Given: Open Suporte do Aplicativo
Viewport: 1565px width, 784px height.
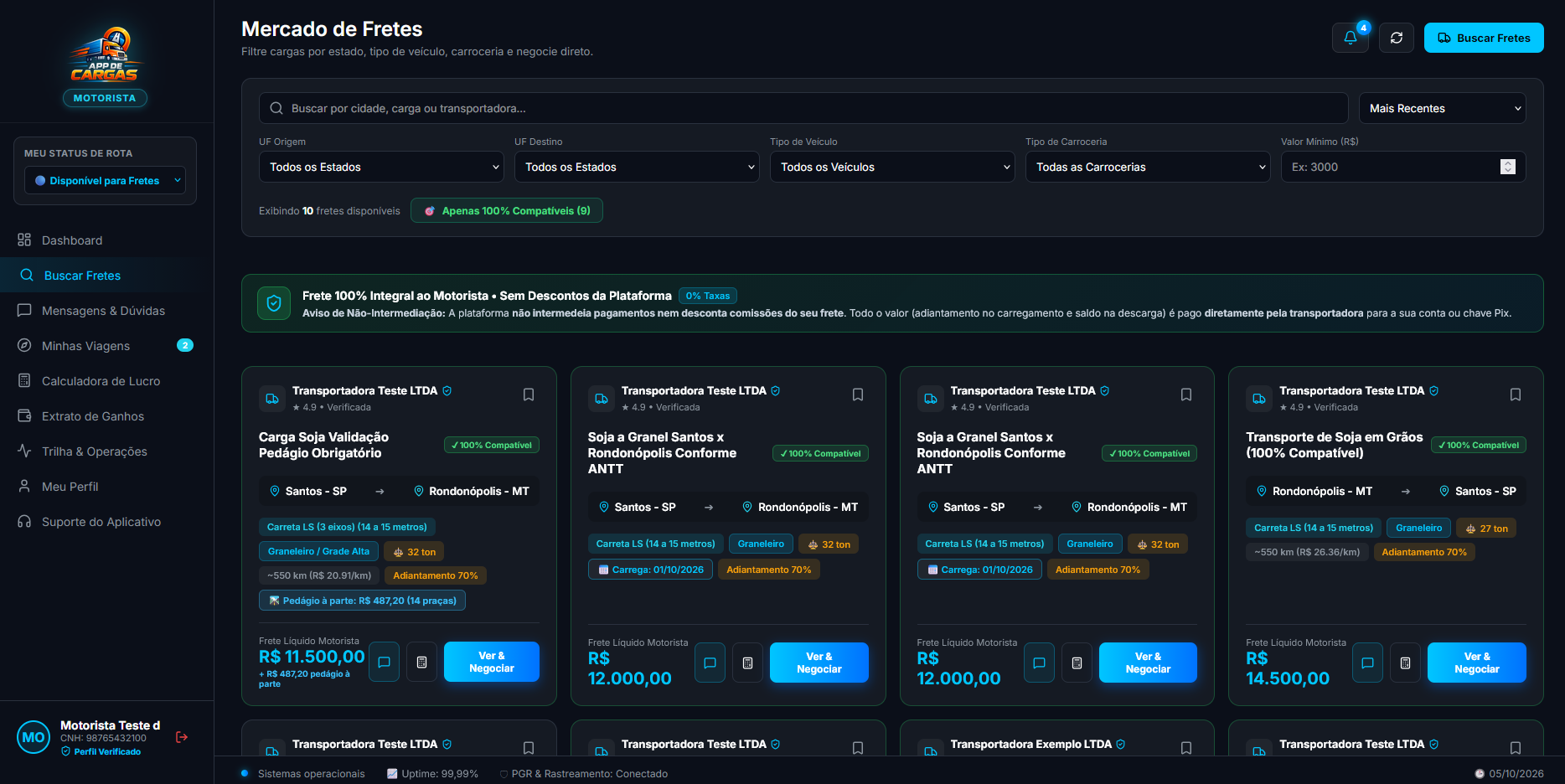Looking at the screenshot, I should coord(106,522).
